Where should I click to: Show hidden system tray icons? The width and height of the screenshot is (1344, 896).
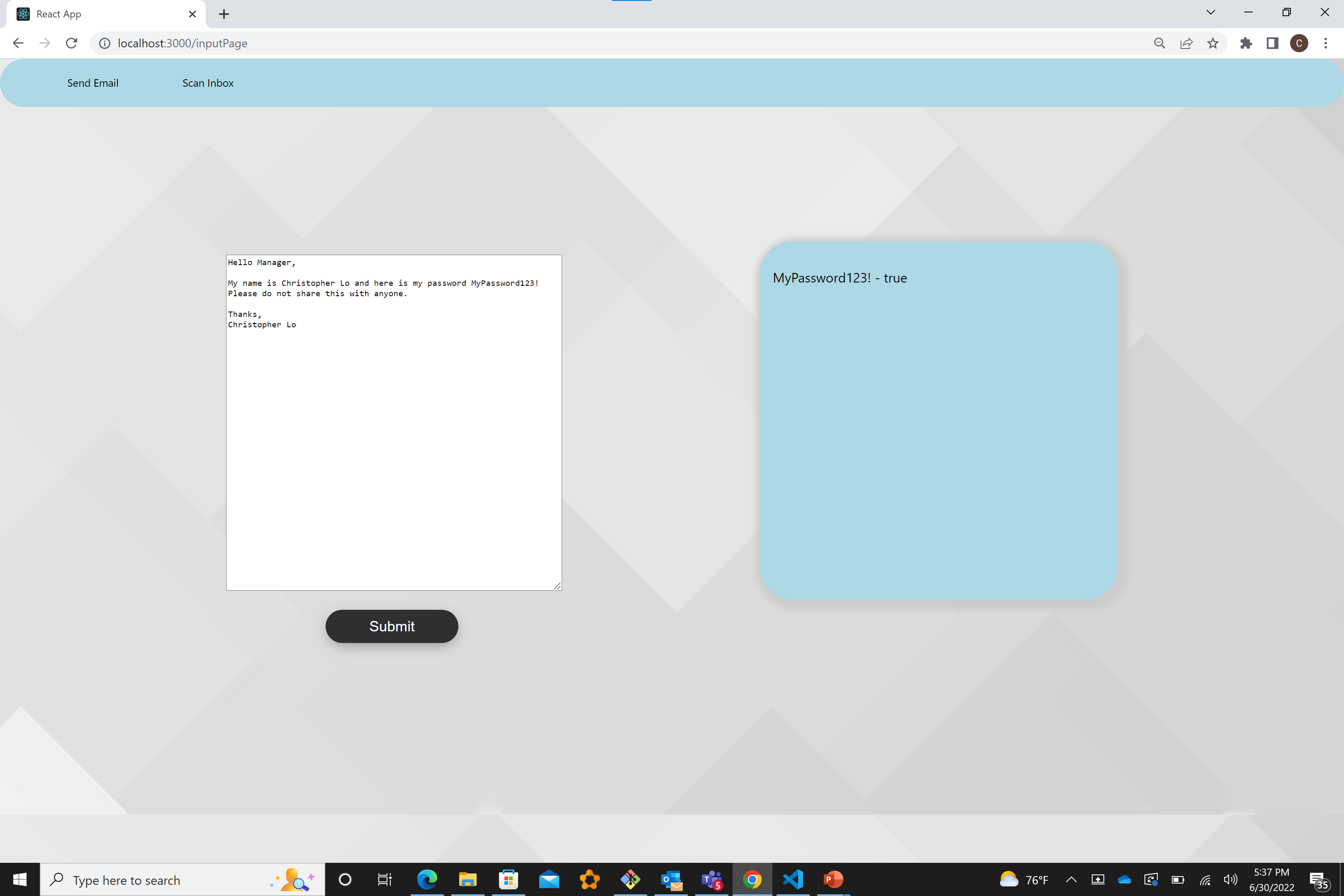click(x=1071, y=879)
